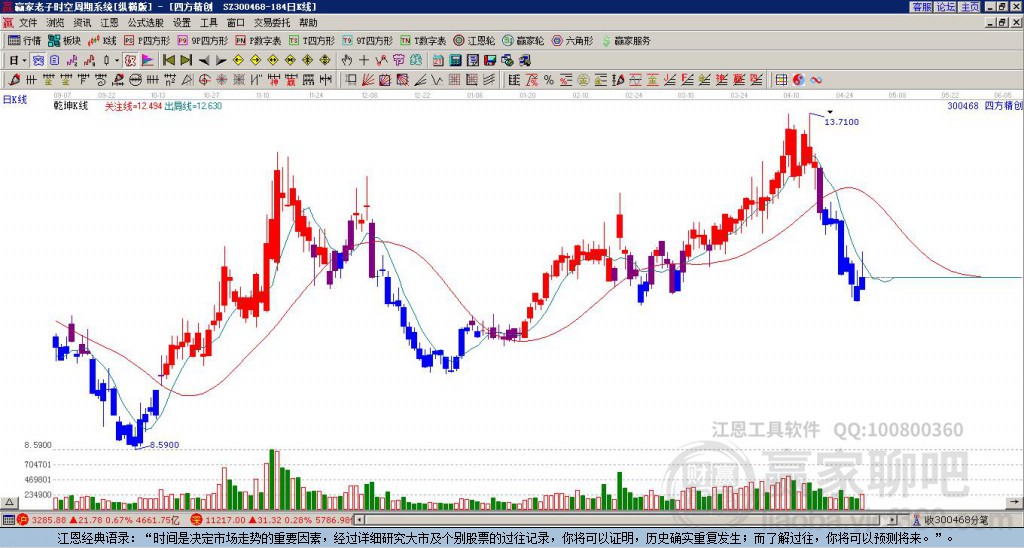Screen dimensions: 1024x548
Task: Toggle the bottom-left panel expand triangle button
Action: pos(8,502)
